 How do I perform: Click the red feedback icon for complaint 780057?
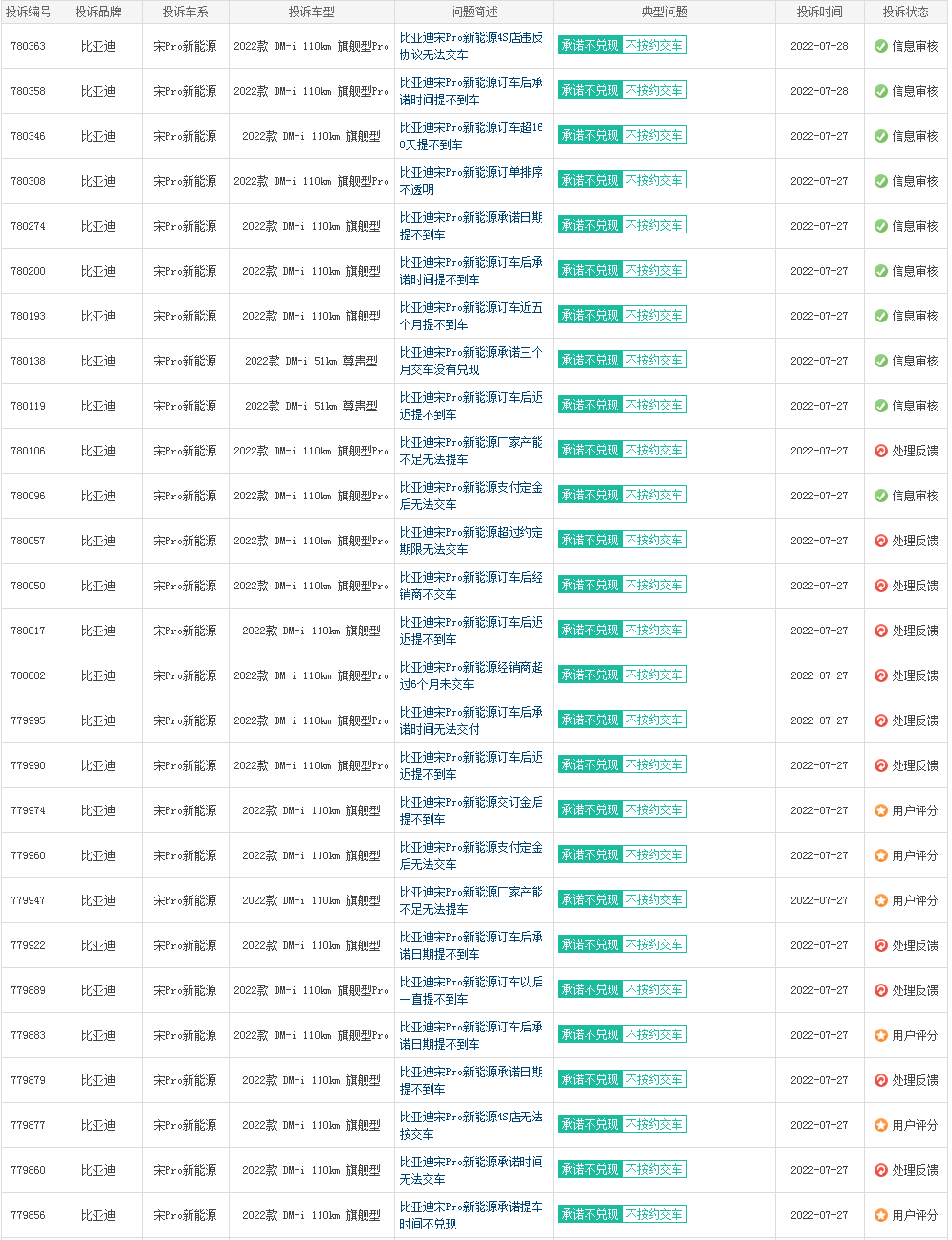tap(881, 541)
